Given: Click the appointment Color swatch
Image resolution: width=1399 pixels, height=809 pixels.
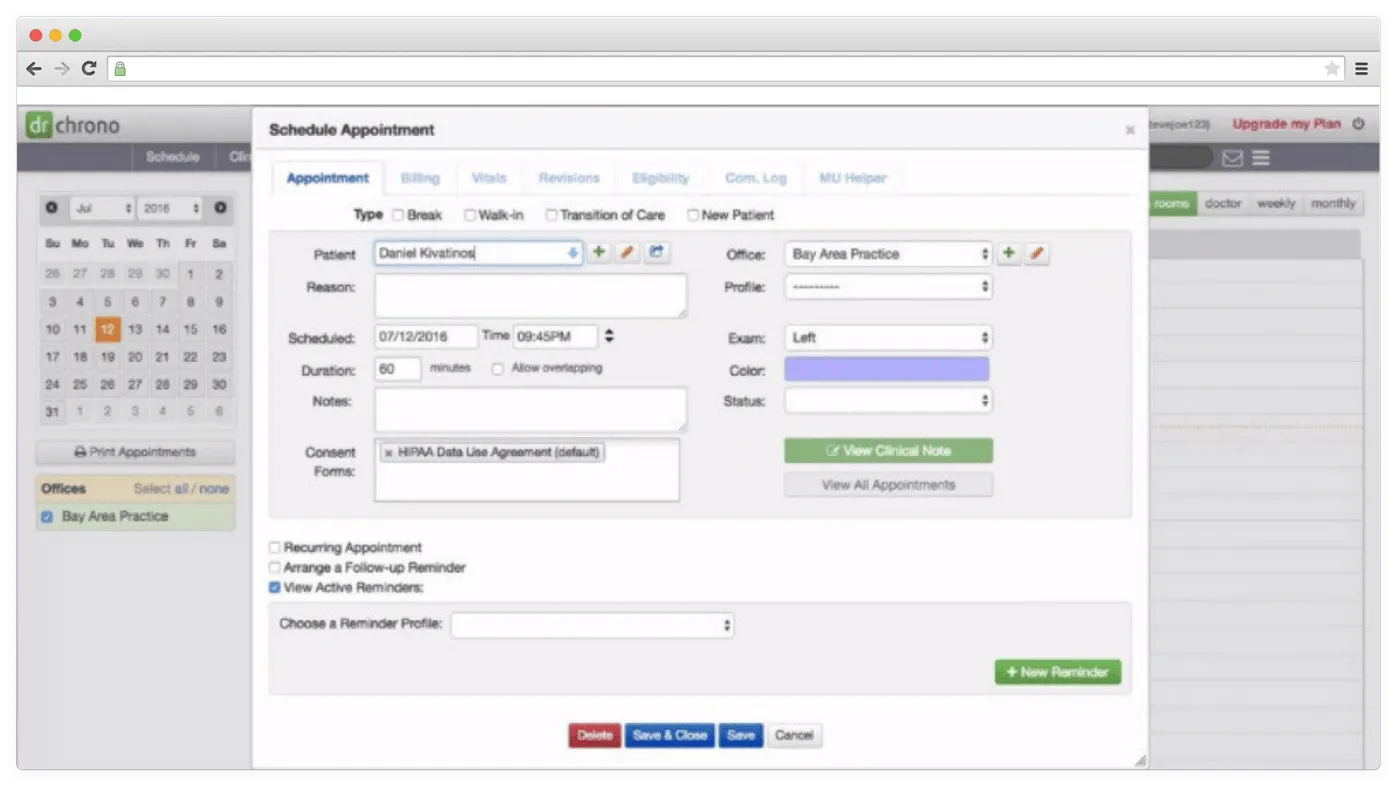Looking at the screenshot, I should coord(887,370).
